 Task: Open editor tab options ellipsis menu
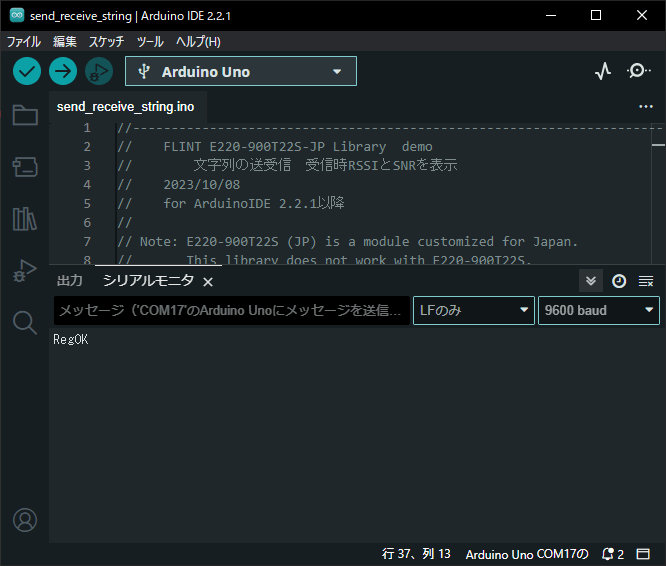[646, 107]
